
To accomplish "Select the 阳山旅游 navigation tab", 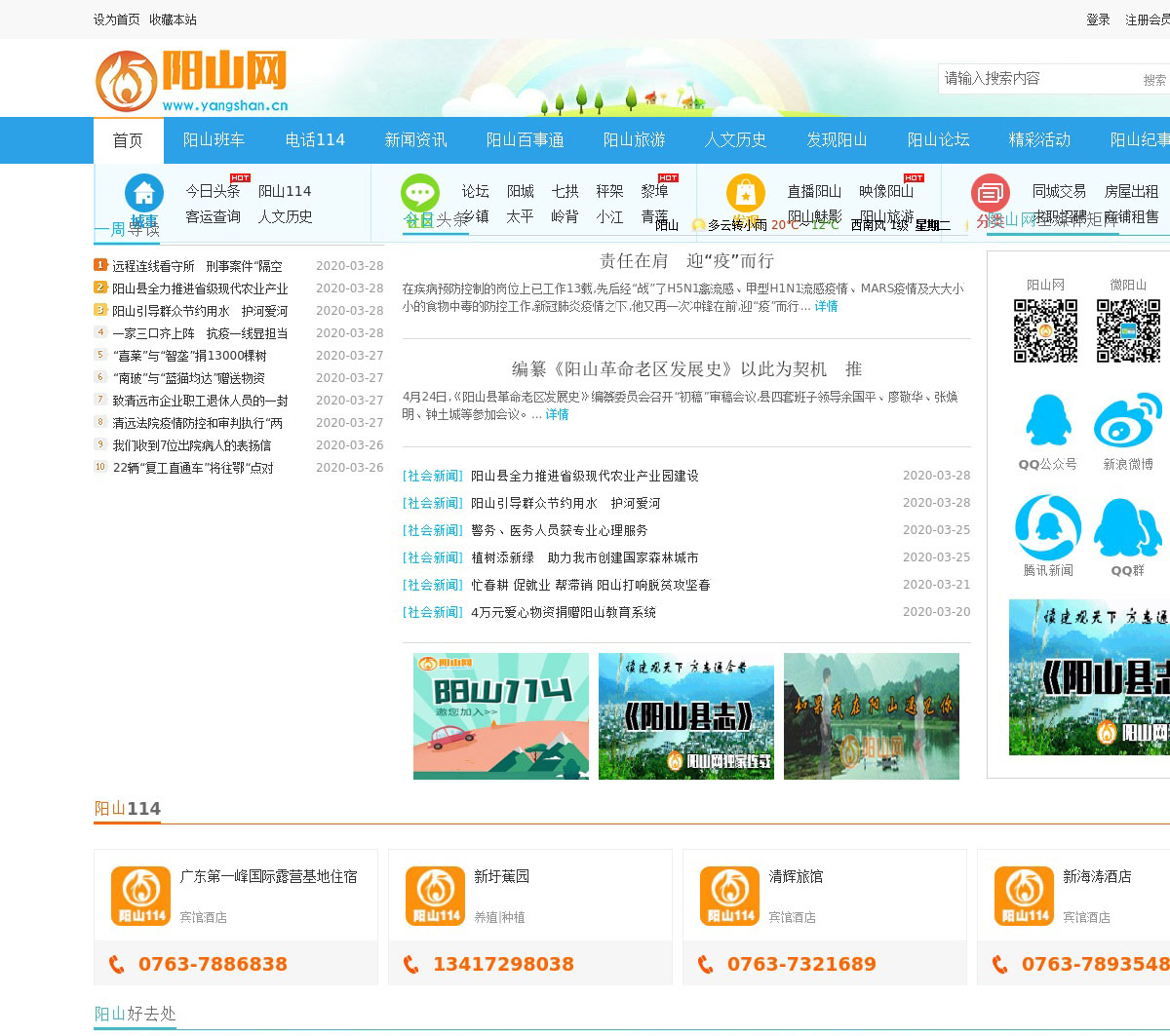I will click(634, 140).
